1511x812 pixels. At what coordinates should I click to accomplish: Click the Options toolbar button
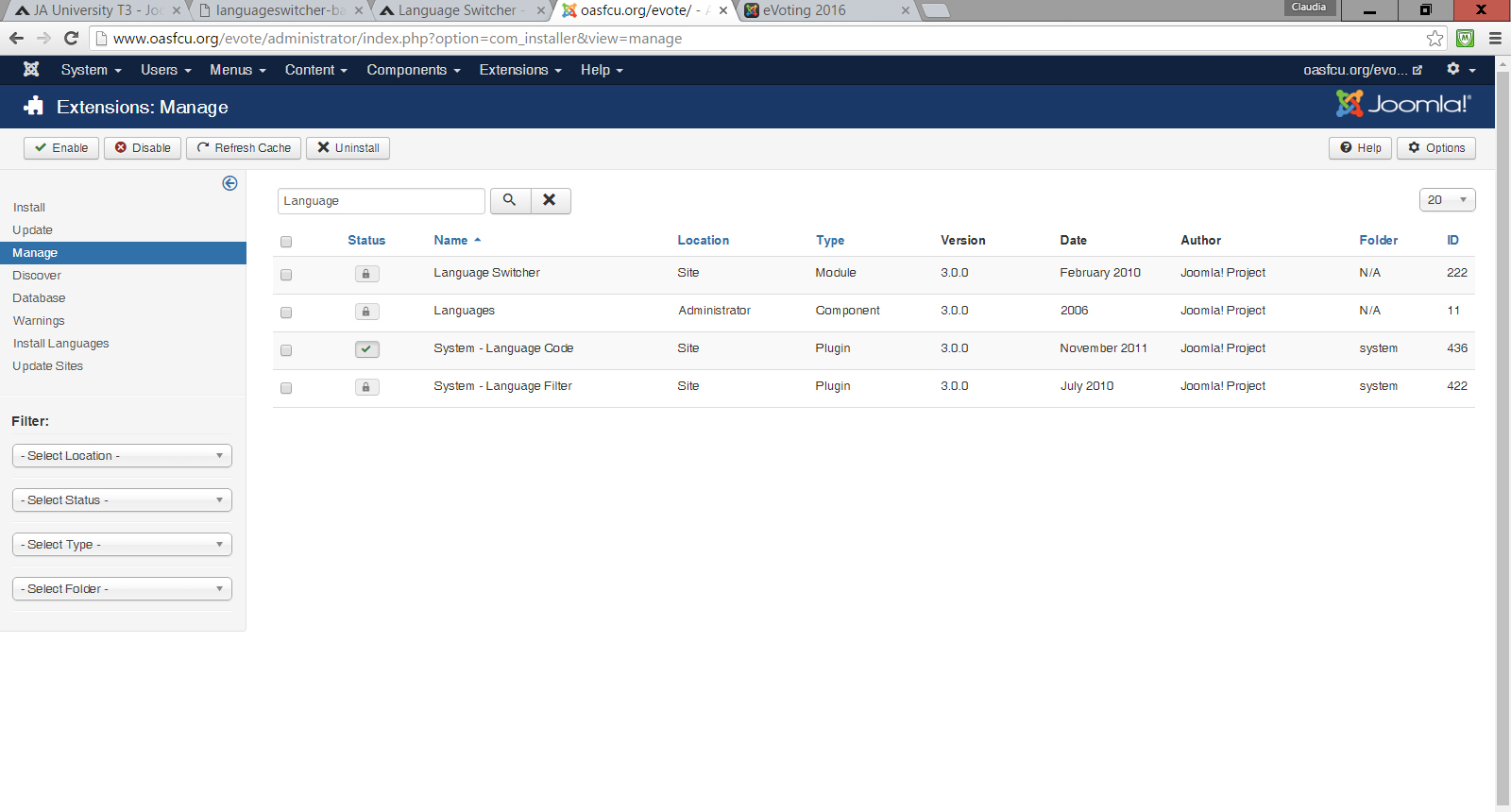[1436, 148]
